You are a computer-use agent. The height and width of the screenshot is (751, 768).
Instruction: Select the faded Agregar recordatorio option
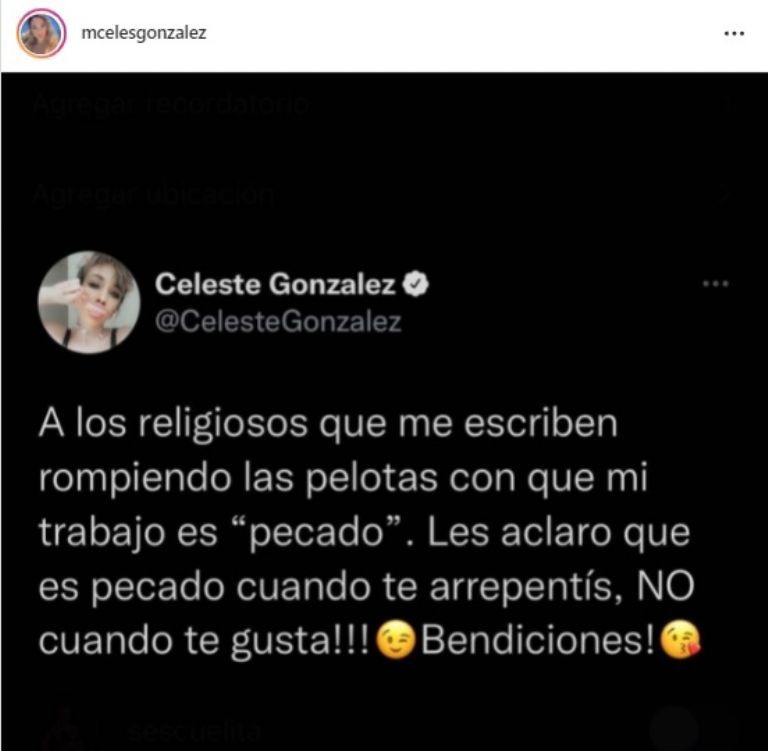coord(171,104)
